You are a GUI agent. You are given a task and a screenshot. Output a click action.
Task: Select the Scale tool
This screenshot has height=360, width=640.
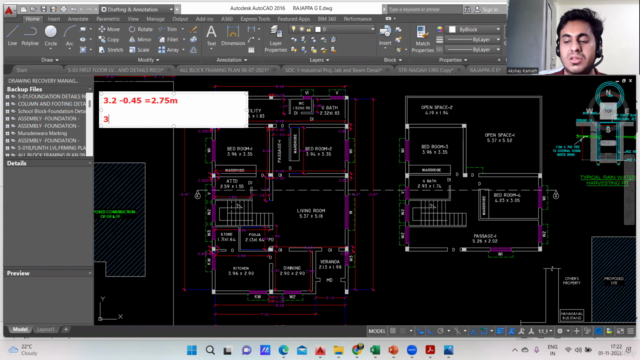point(139,50)
